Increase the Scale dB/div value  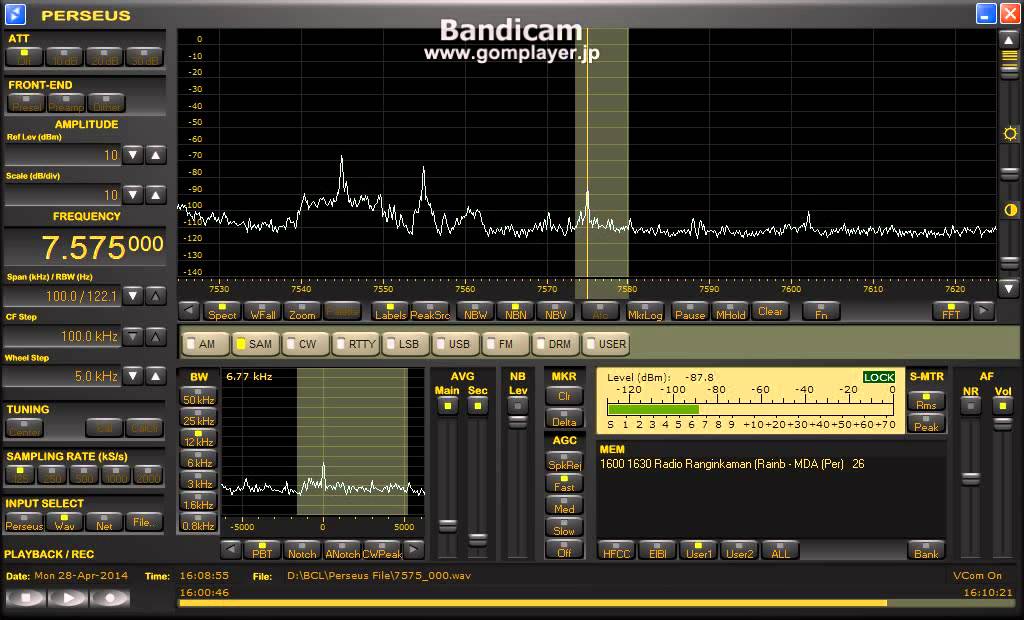[155, 195]
